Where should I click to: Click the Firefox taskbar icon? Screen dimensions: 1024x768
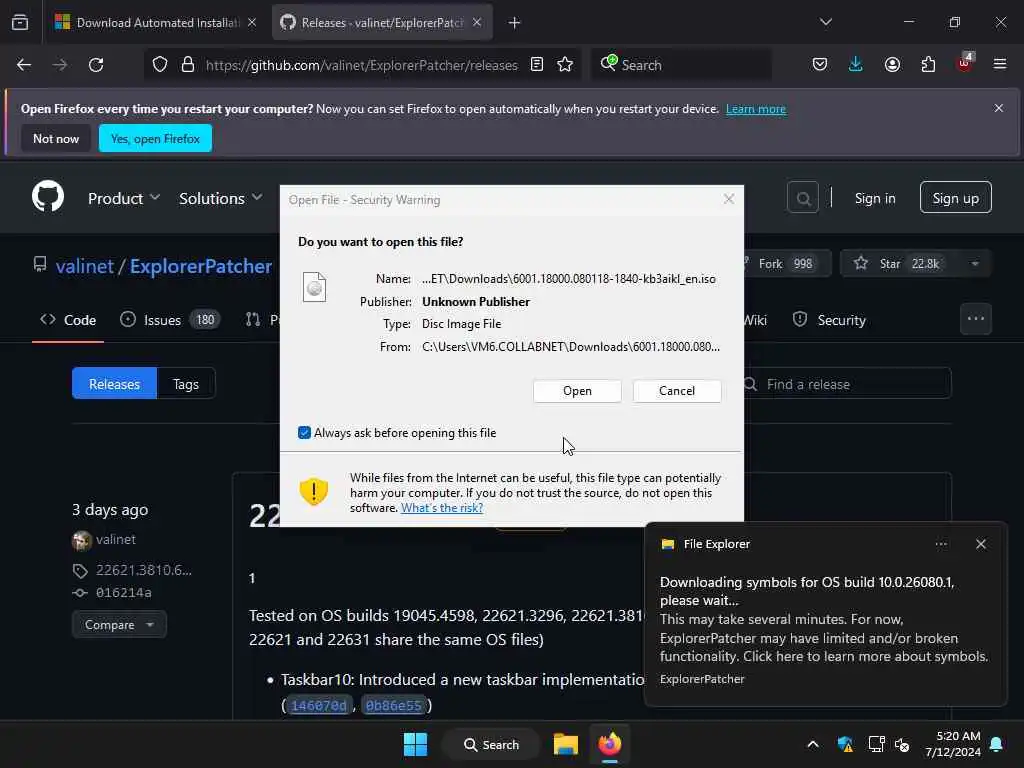(x=610, y=744)
